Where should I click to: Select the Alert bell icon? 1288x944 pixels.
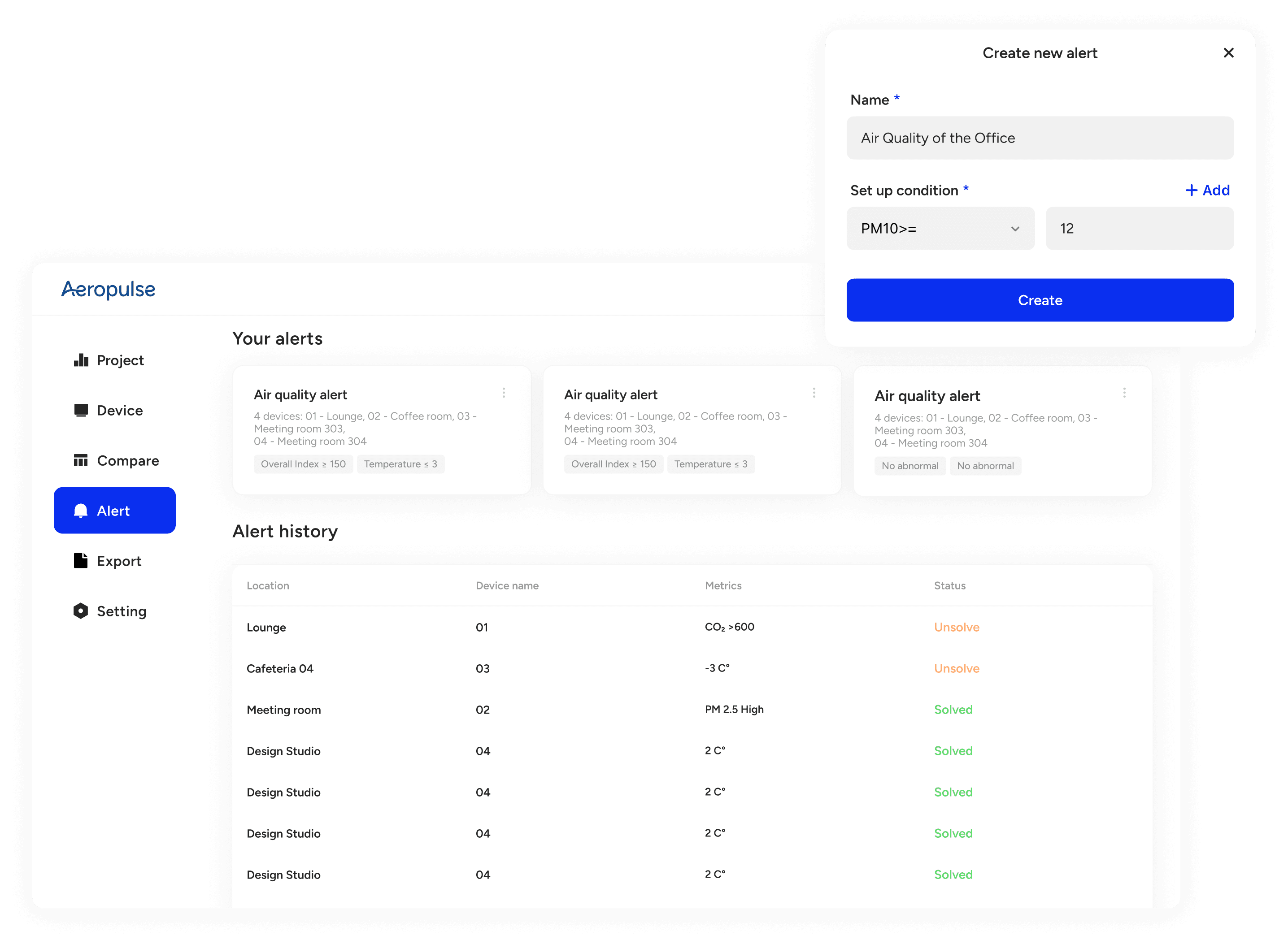coord(81,510)
